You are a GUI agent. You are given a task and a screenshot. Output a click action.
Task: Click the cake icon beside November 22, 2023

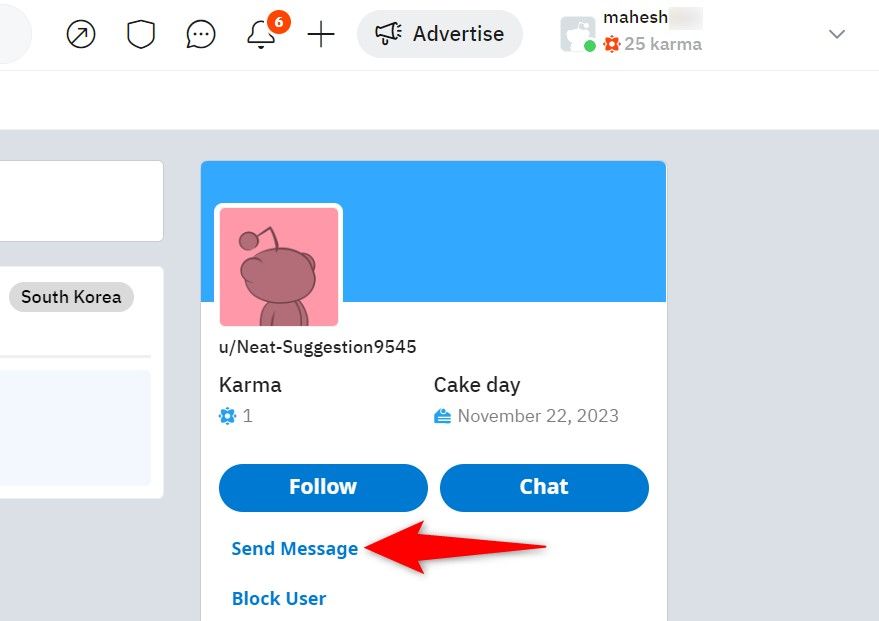pos(443,416)
